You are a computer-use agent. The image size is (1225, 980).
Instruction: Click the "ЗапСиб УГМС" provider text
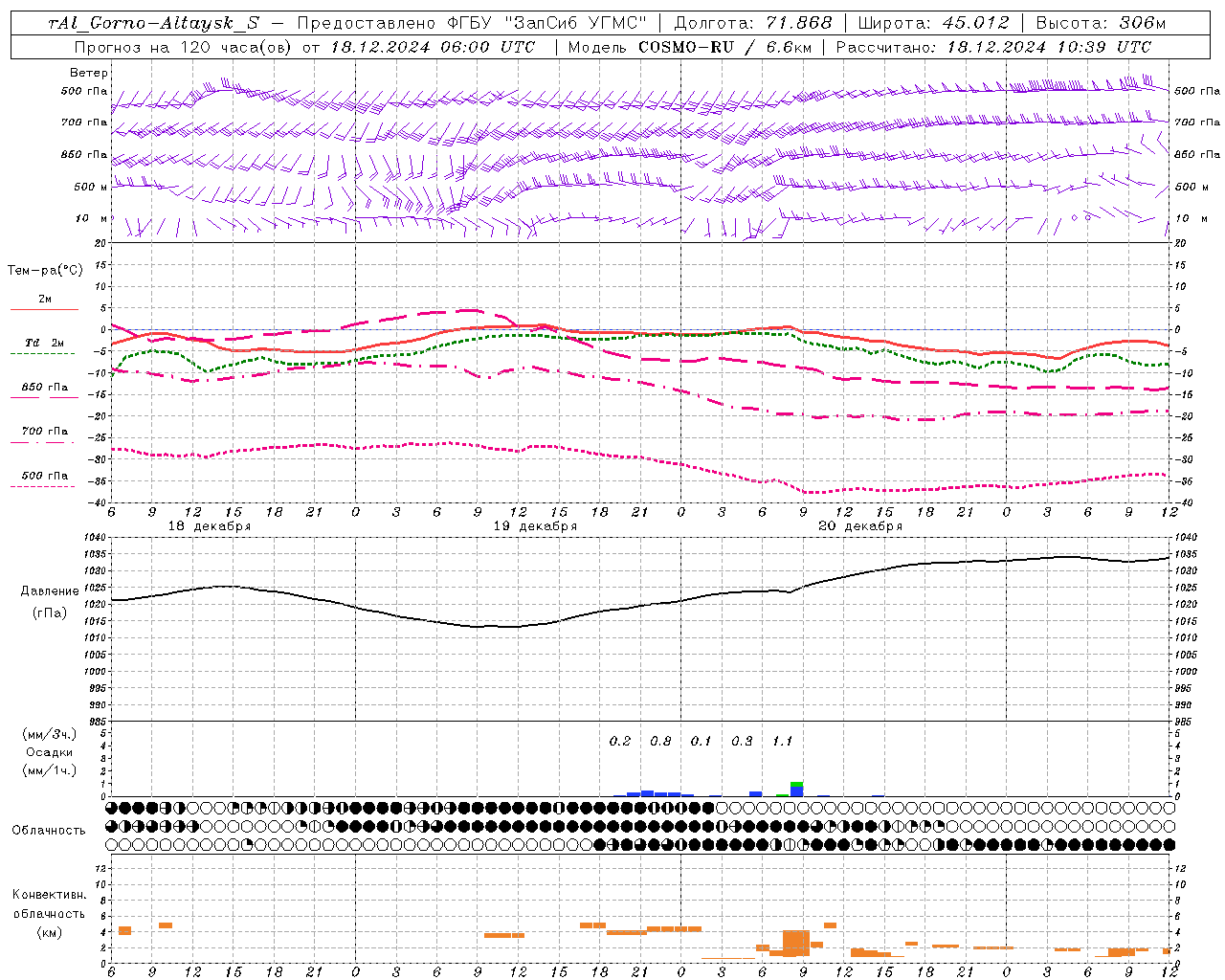point(576,23)
